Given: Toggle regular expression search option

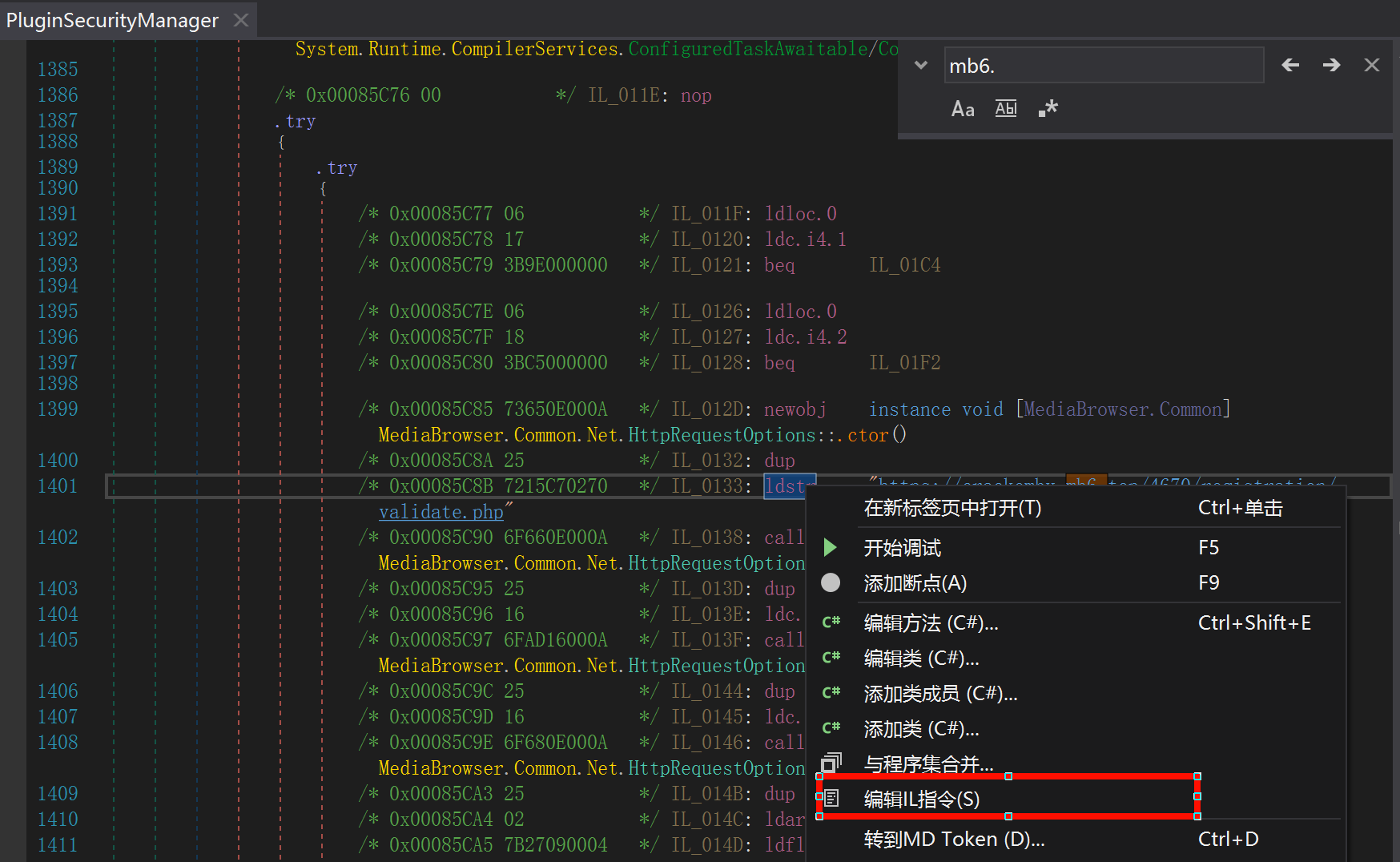Looking at the screenshot, I should tap(1048, 109).
